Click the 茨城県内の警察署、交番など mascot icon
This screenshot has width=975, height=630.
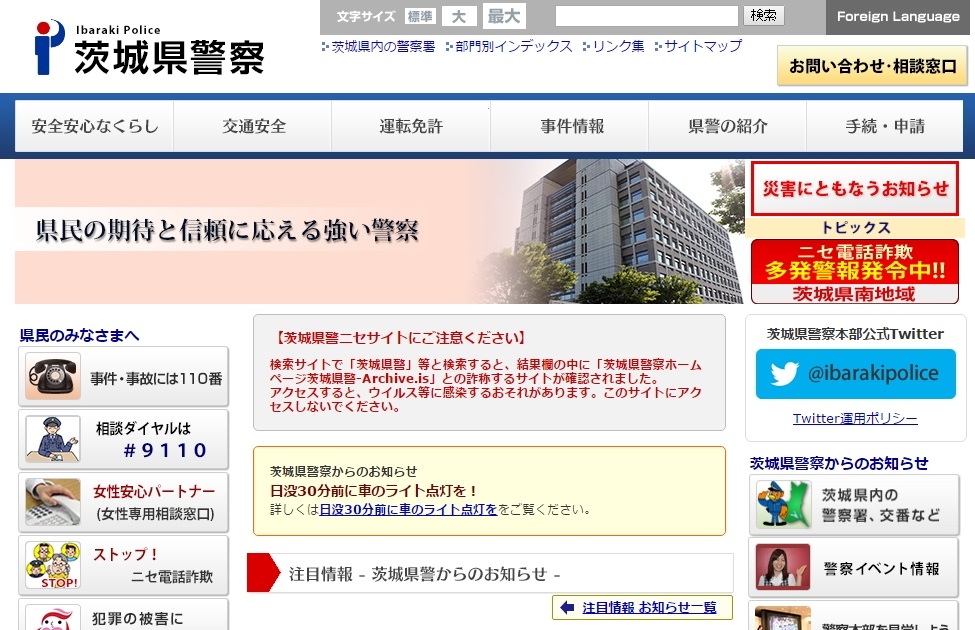coord(782,505)
